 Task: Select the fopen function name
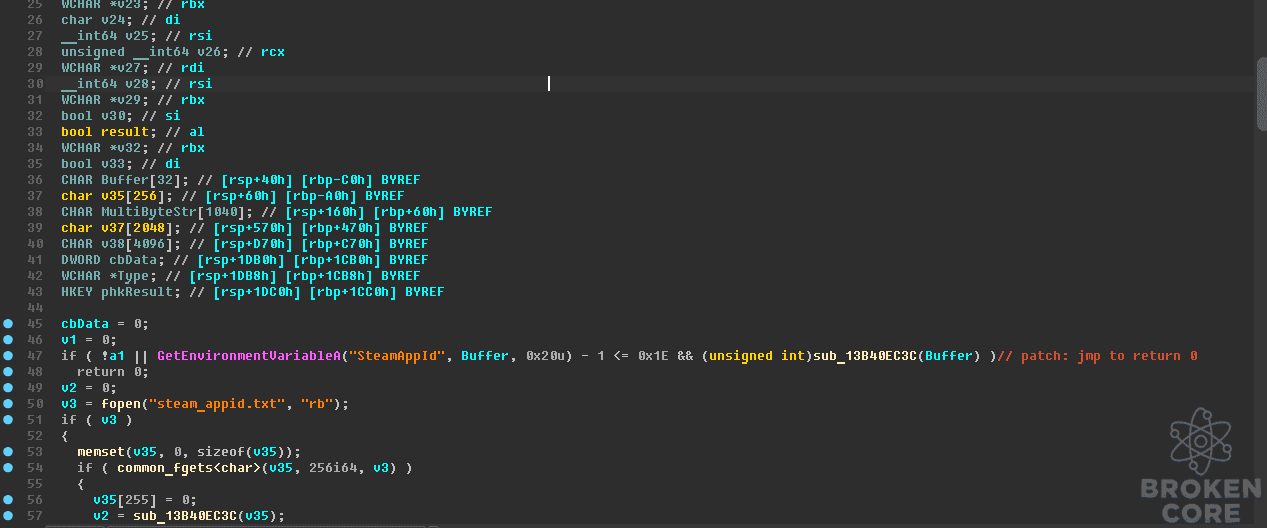coord(122,404)
